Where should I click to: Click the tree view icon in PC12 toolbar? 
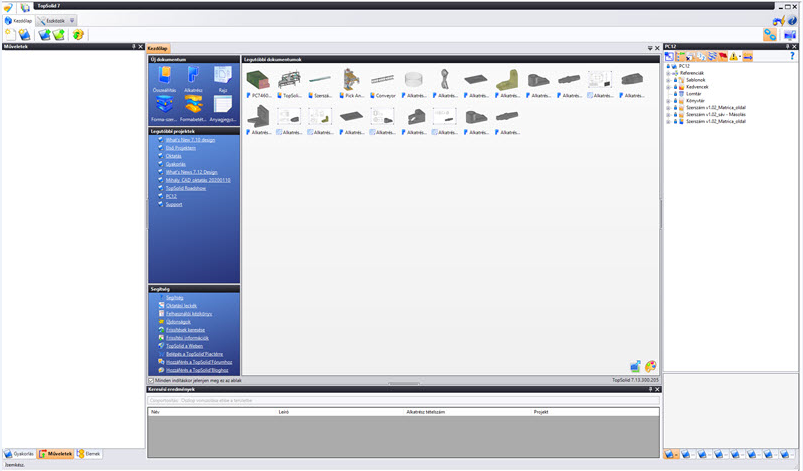click(680, 56)
